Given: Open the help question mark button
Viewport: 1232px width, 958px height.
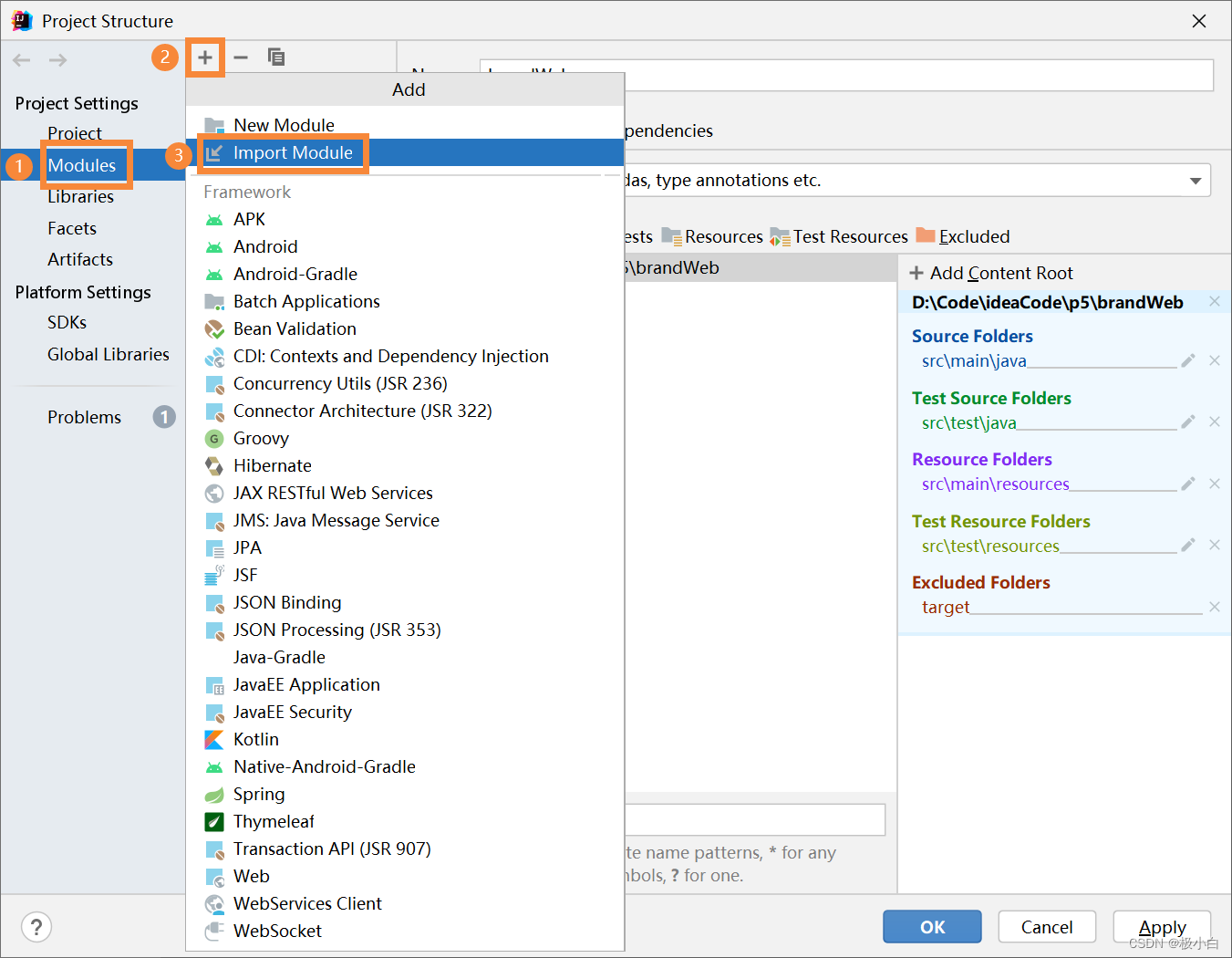Looking at the screenshot, I should [36, 927].
